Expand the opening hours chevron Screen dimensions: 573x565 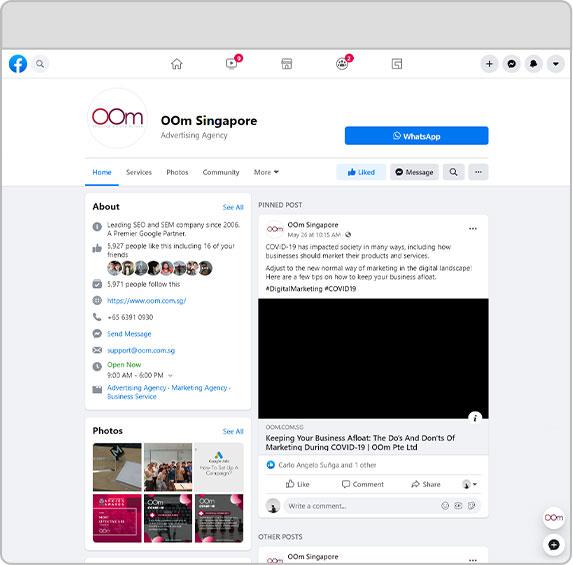170,375
